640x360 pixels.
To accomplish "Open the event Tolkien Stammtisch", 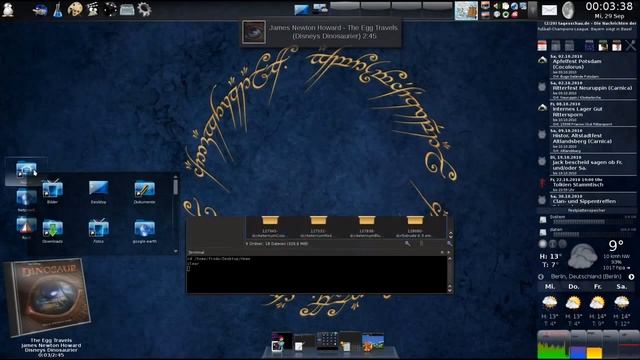I will tap(592, 184).
